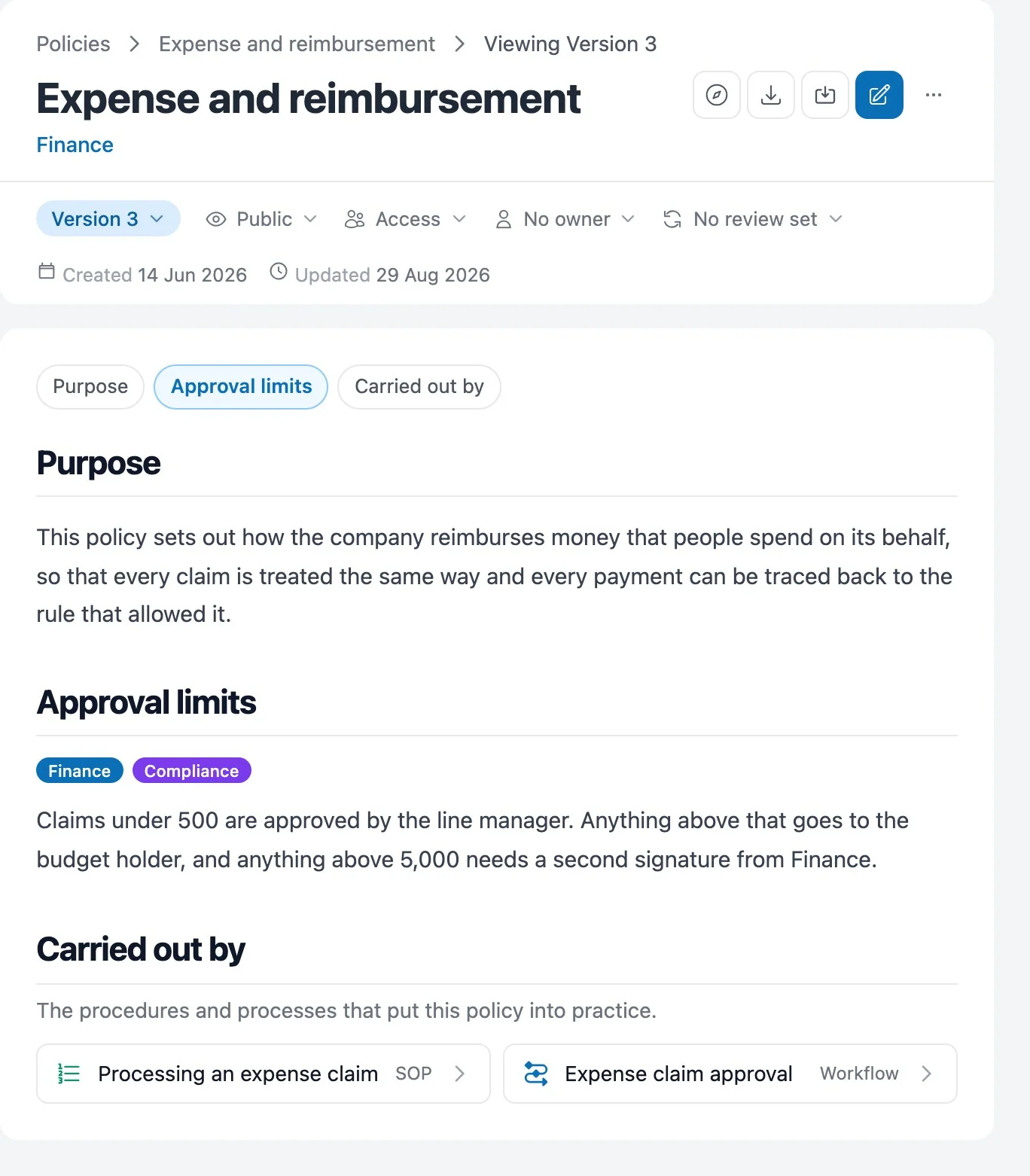This screenshot has height=1176, width=1030.
Task: Click the blue edit pencil button
Action: [879, 95]
